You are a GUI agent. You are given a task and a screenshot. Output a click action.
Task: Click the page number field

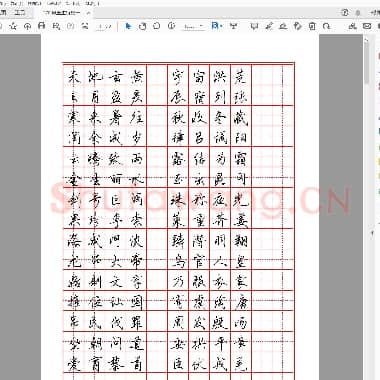[100, 26]
